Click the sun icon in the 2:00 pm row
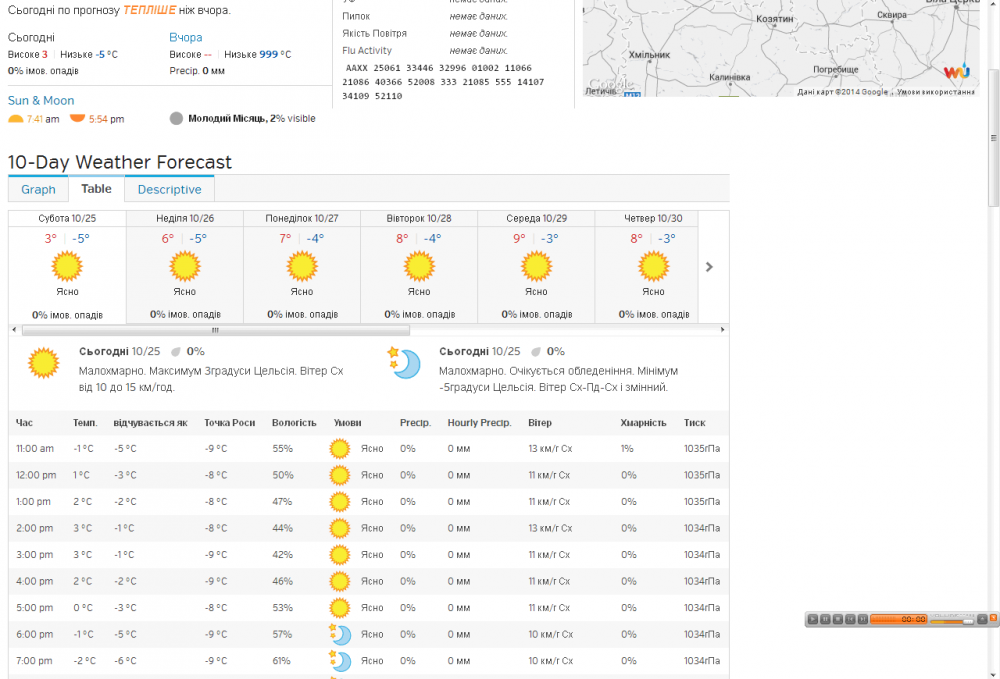Screen dimensions: 1000x679 point(339,529)
